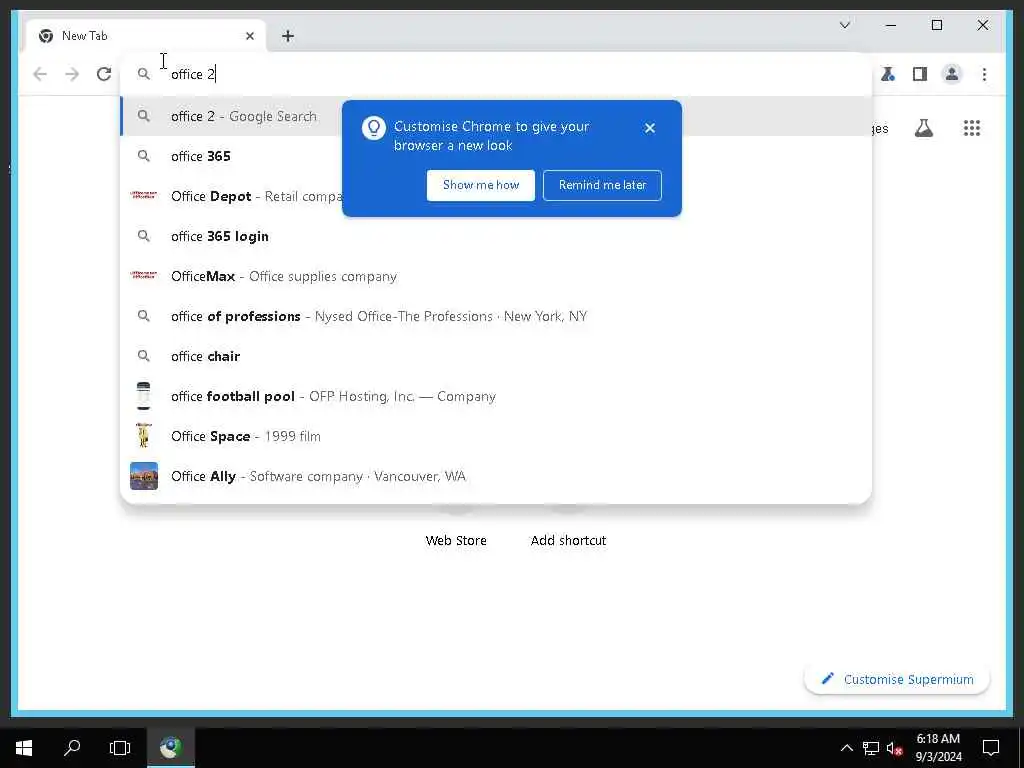Click the Office Space movie poster icon
The height and width of the screenshot is (768, 1024).
click(x=144, y=436)
